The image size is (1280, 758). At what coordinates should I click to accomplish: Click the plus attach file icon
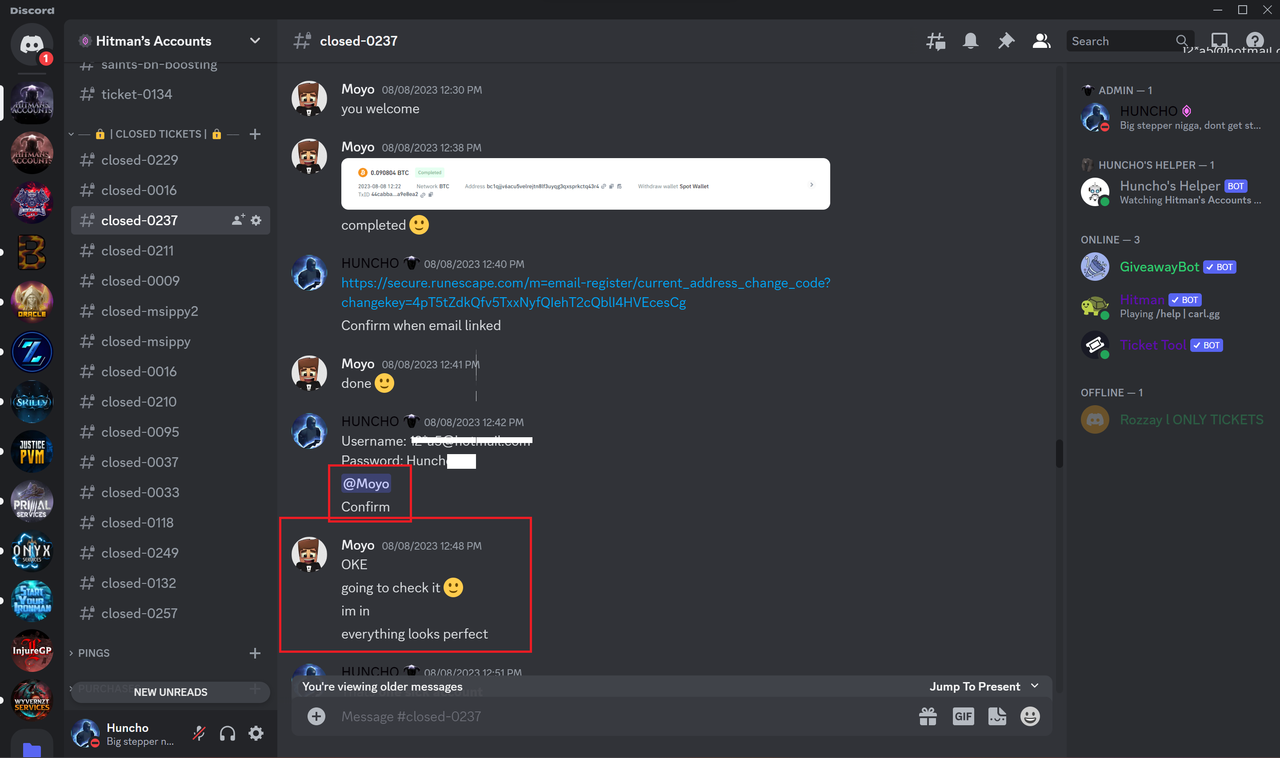[316, 716]
